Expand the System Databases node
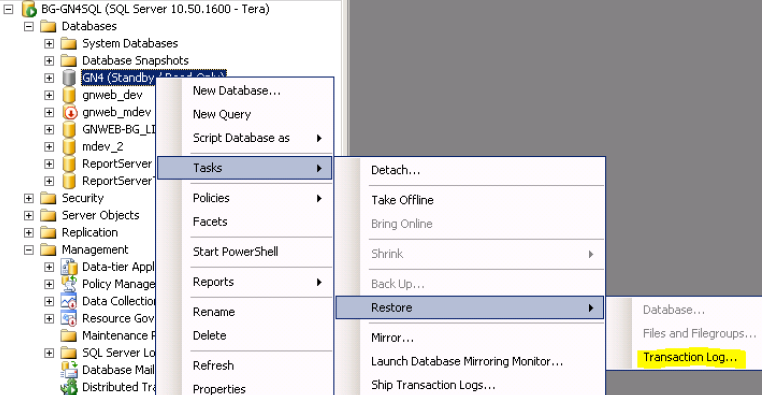Screen dimensions: 763x399 (x=49, y=44)
